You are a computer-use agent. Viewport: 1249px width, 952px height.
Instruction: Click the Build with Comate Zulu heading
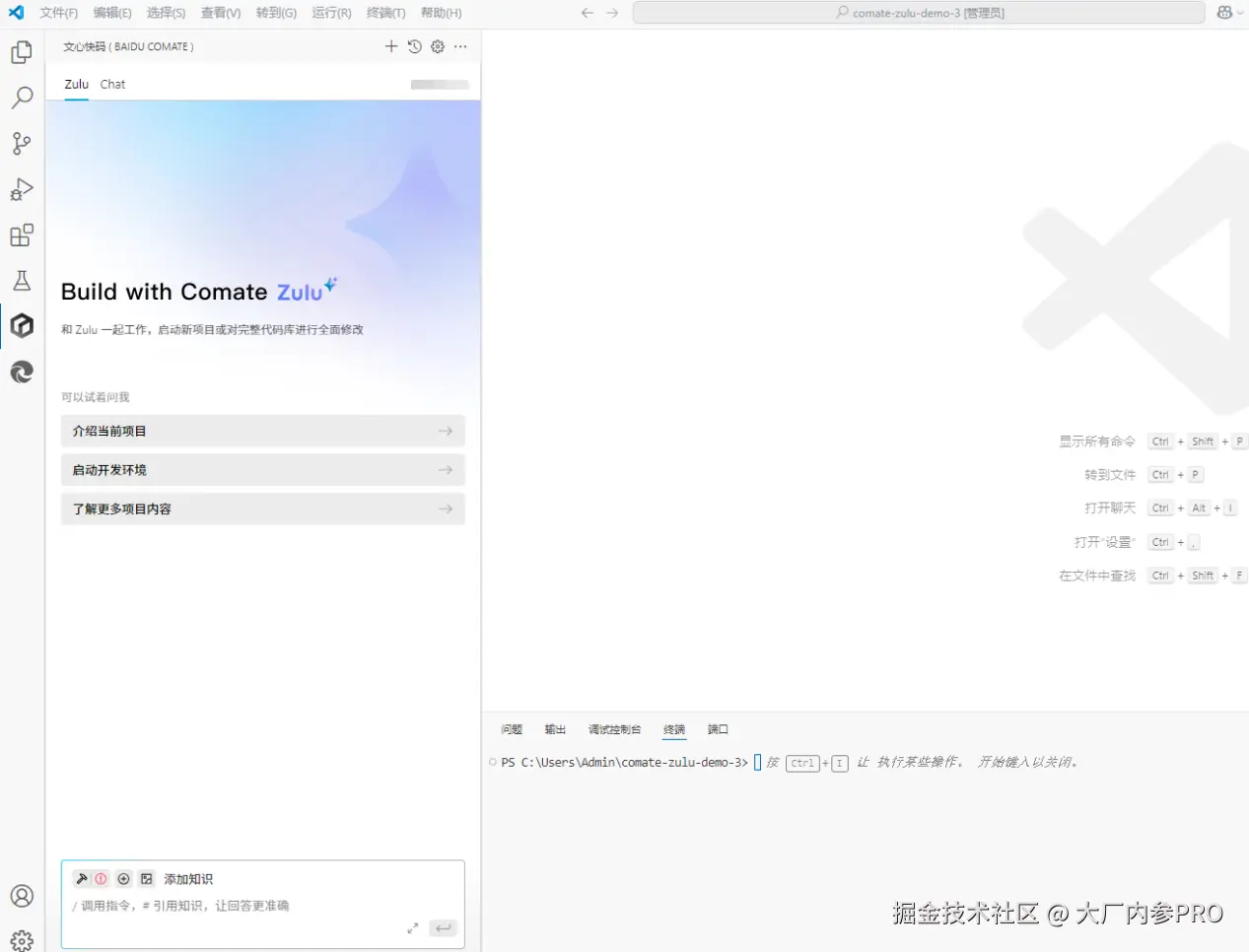click(198, 291)
